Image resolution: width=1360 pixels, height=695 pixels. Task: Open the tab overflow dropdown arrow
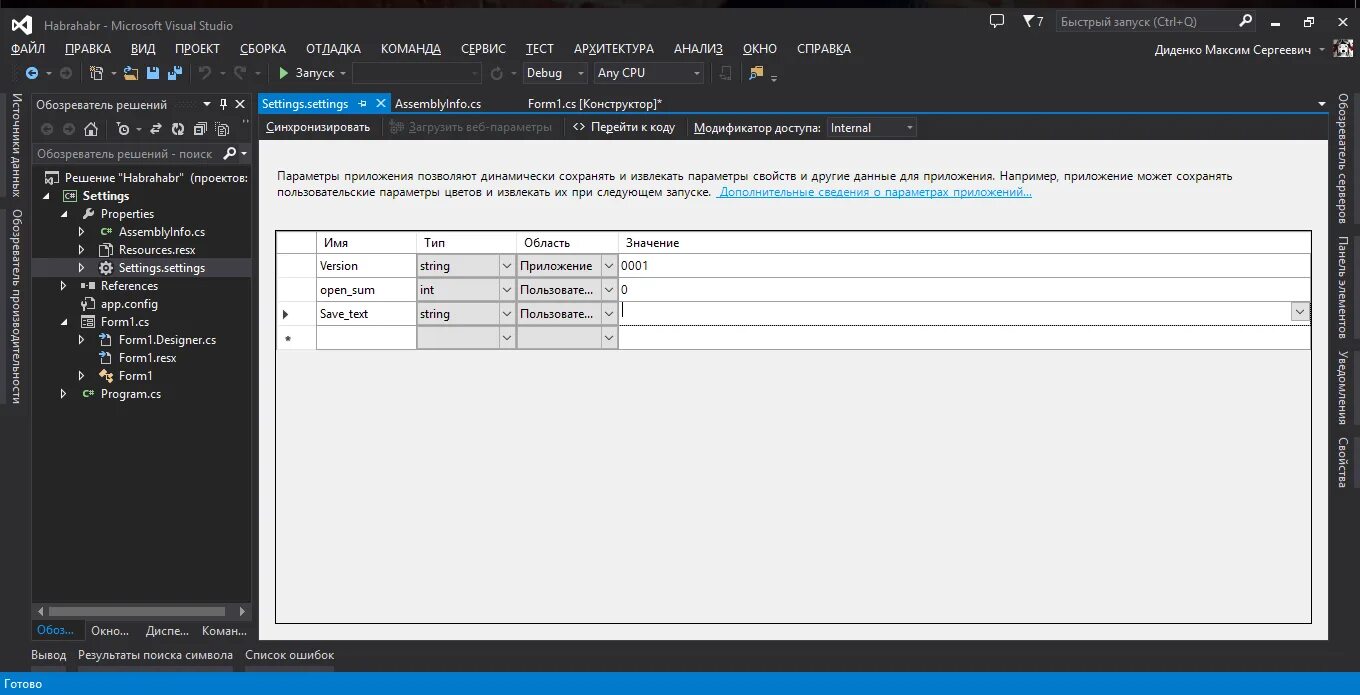tap(1322, 103)
